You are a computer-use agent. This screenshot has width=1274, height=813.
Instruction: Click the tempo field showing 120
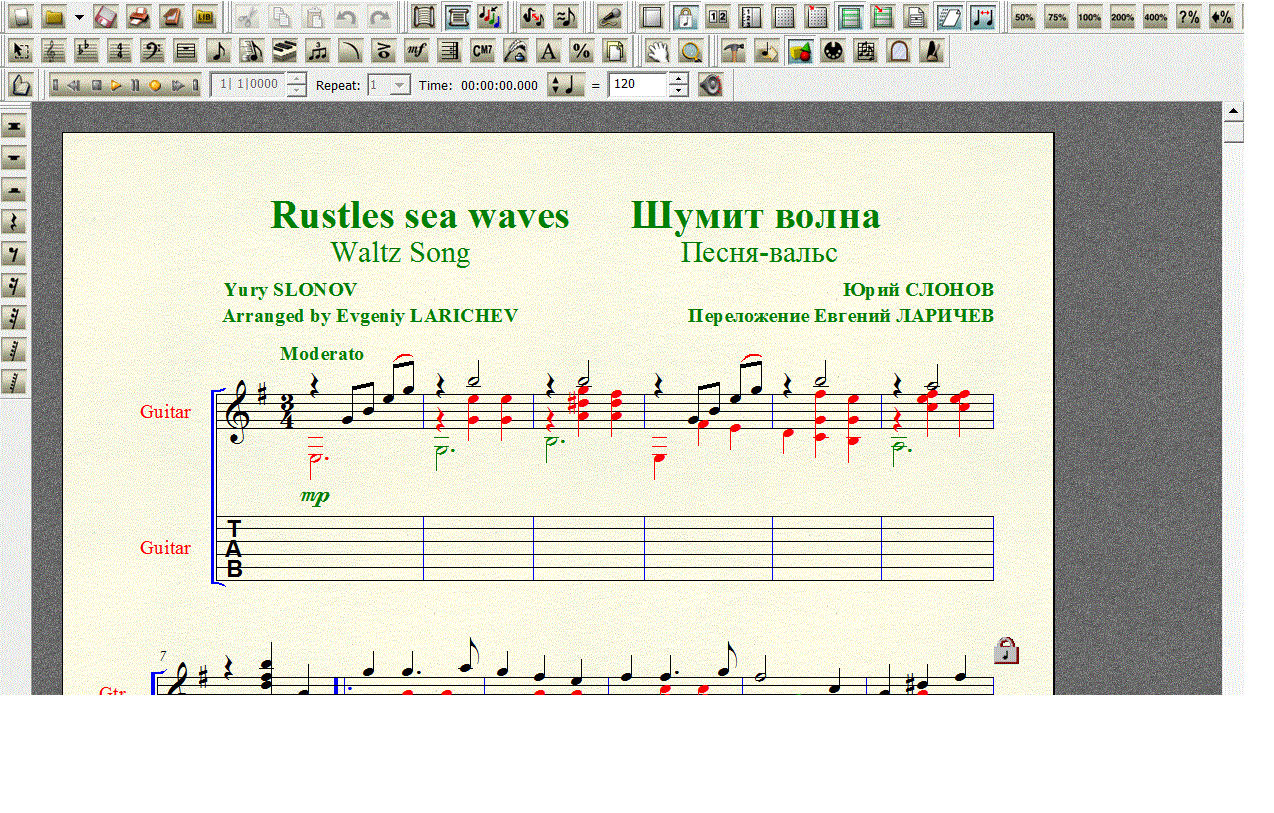[638, 86]
